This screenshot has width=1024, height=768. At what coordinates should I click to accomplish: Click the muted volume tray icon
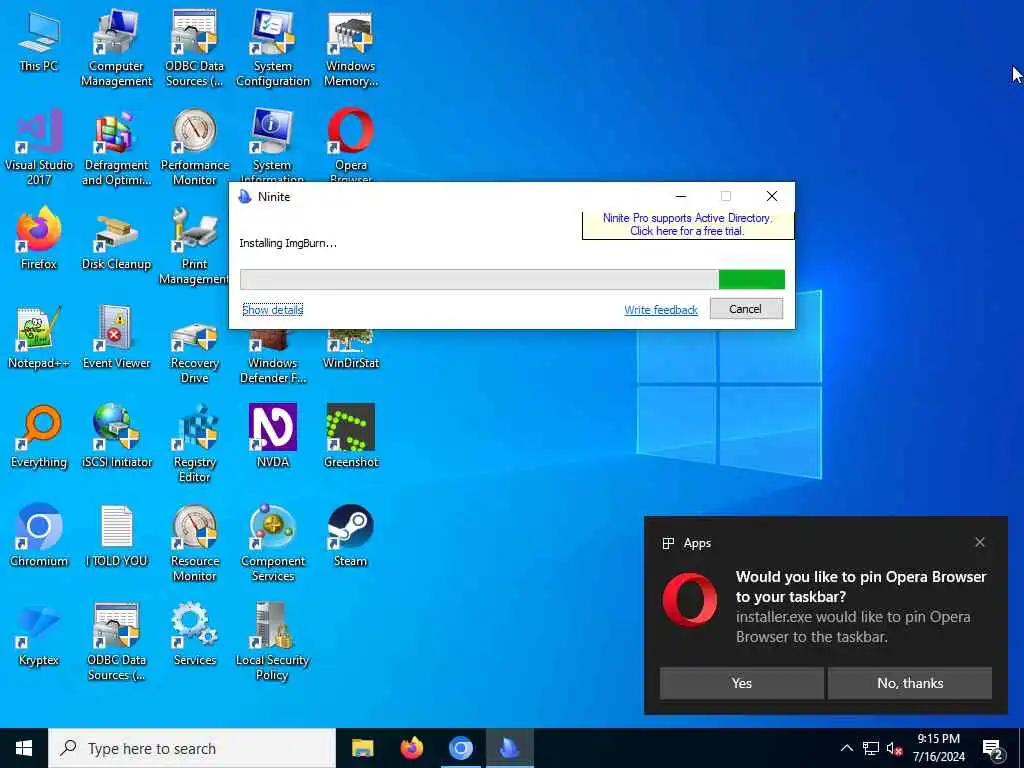[894, 748]
